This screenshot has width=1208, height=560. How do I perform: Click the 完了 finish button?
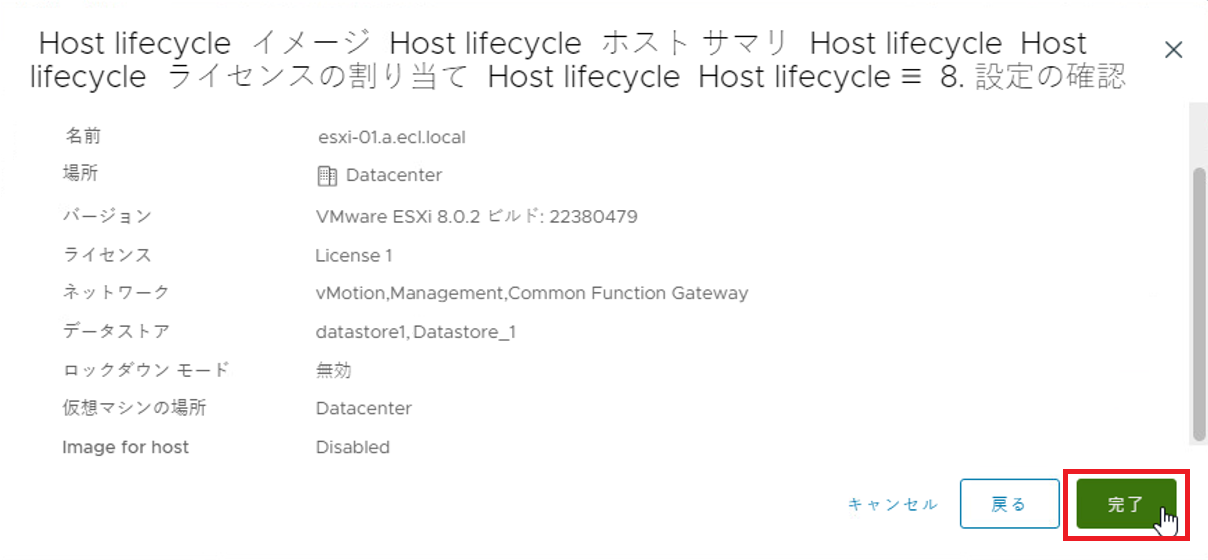tap(1125, 504)
